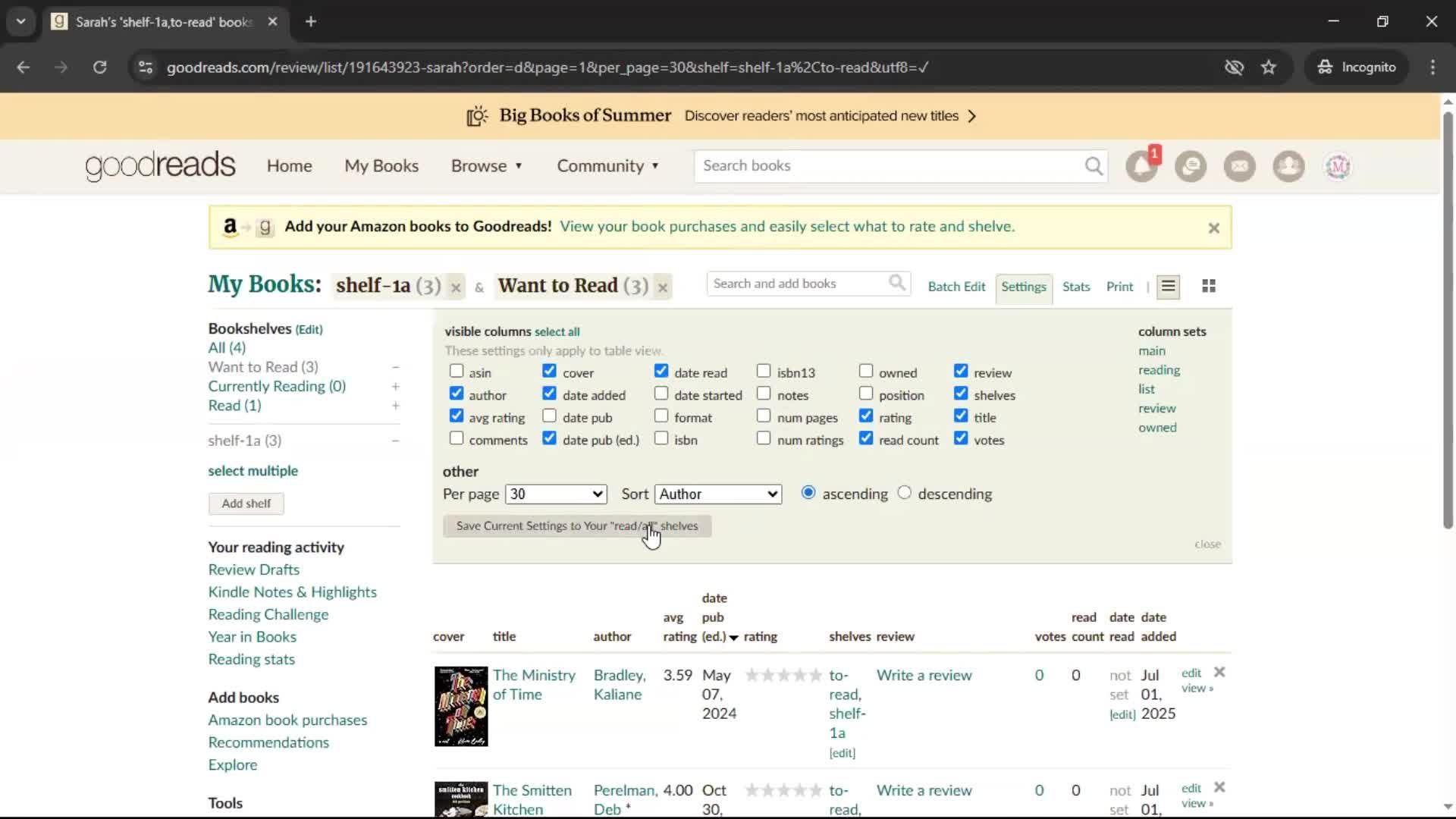Viewport: 1456px width, 819px height.
Task: Select ascending sort order
Action: tap(808, 493)
